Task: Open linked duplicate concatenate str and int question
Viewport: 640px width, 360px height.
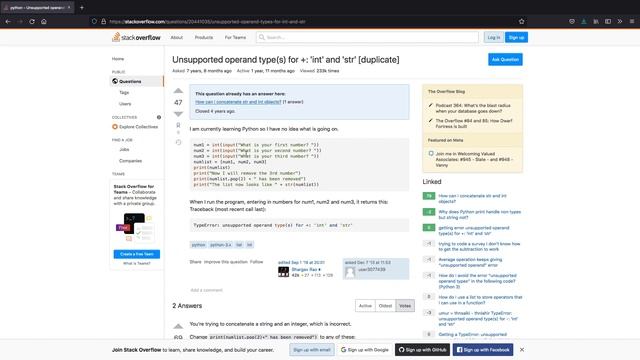Action: [238, 102]
